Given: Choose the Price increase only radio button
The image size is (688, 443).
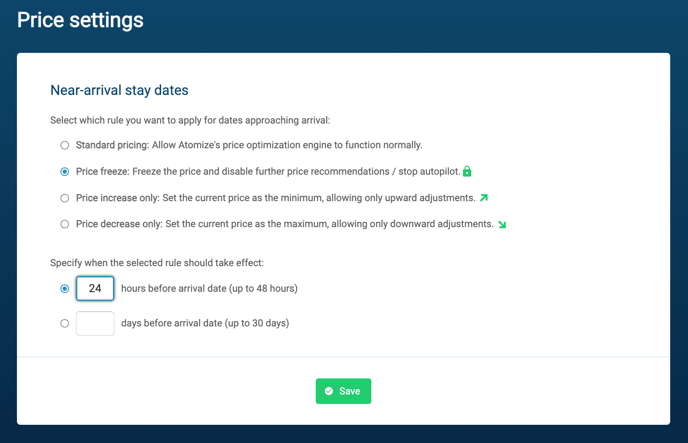Looking at the screenshot, I should [64, 198].
